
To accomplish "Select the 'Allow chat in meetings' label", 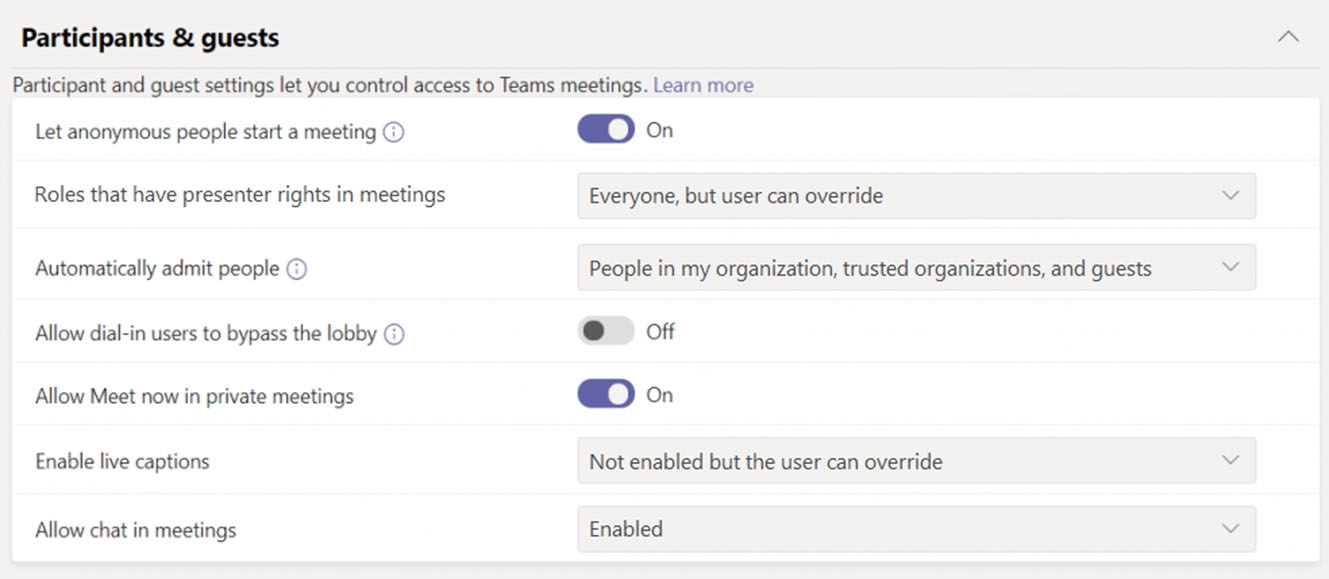I will [136, 530].
